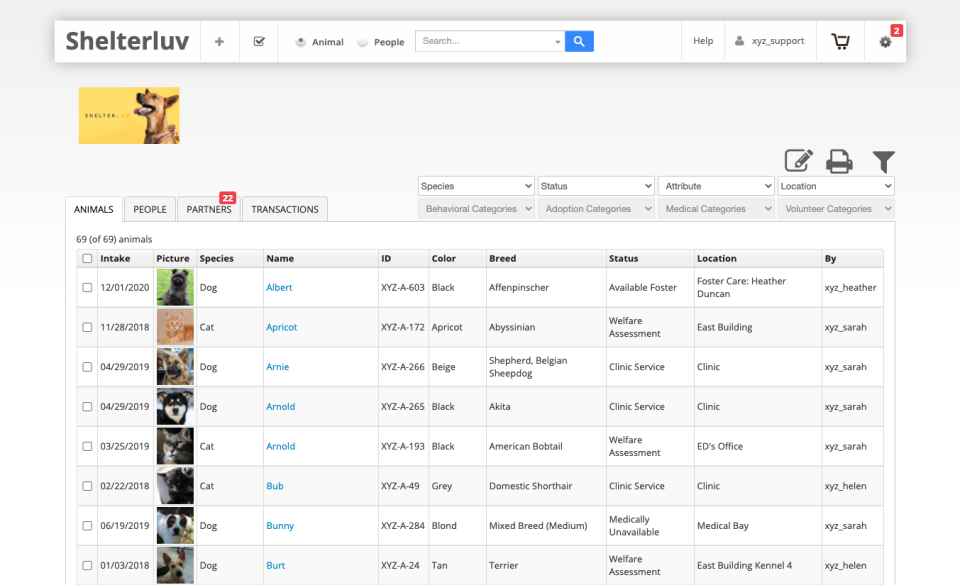The width and height of the screenshot is (960, 585).
Task: Click the Help link
Action: [x=703, y=41]
